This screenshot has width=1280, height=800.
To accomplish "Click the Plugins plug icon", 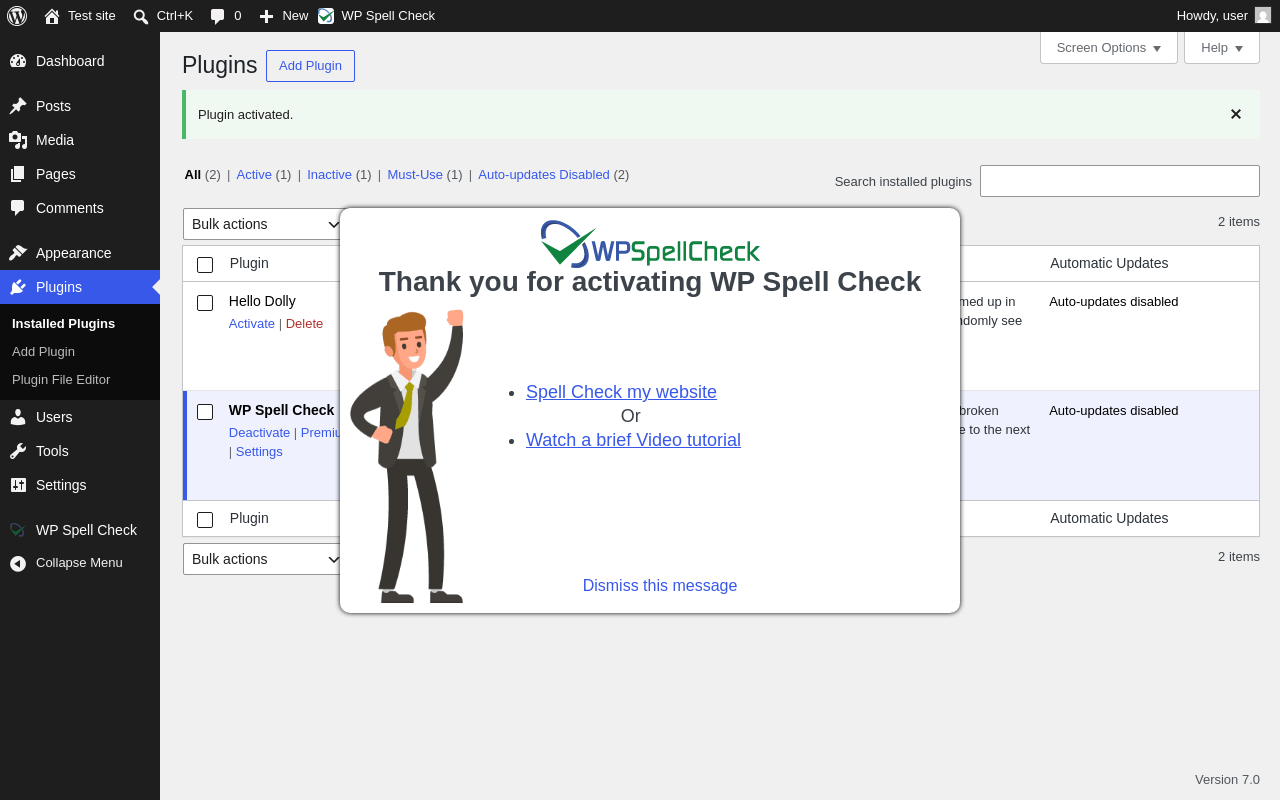I will pos(18,287).
